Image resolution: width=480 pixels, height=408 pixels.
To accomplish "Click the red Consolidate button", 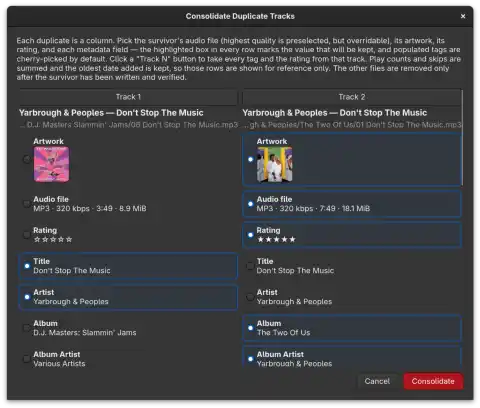I will (433, 381).
